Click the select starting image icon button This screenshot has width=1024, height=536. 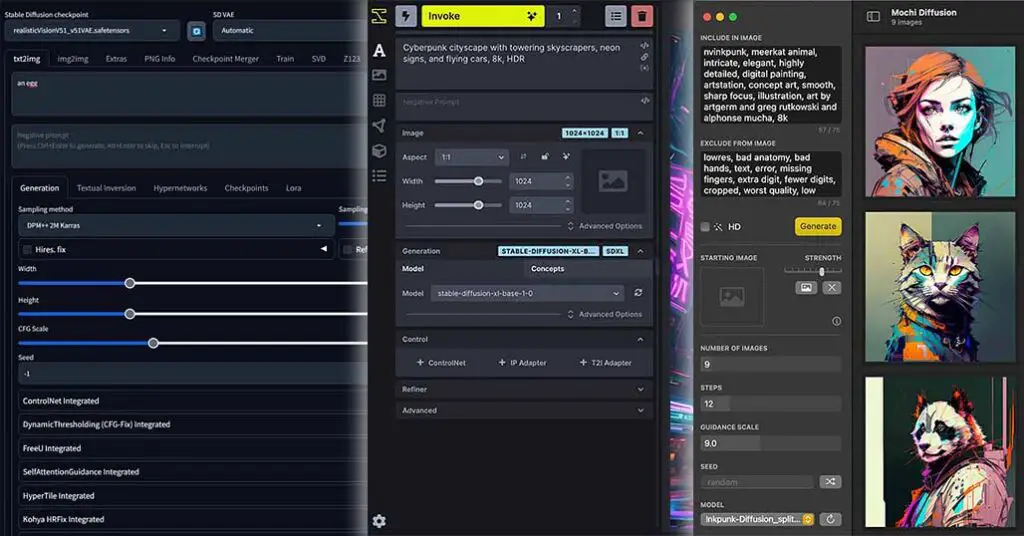point(806,287)
